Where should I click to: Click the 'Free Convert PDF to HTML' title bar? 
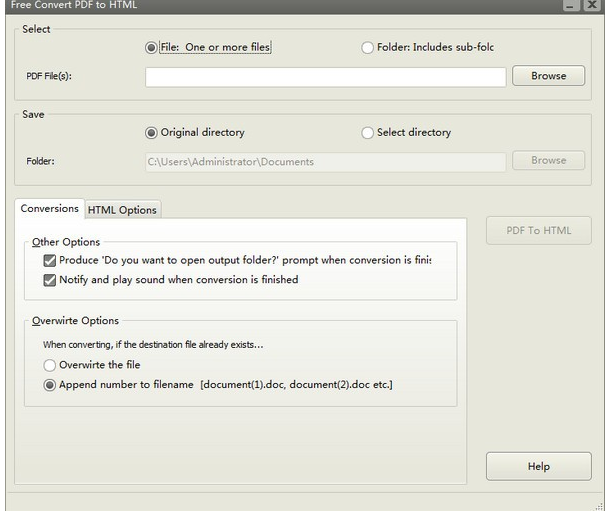pos(300,6)
